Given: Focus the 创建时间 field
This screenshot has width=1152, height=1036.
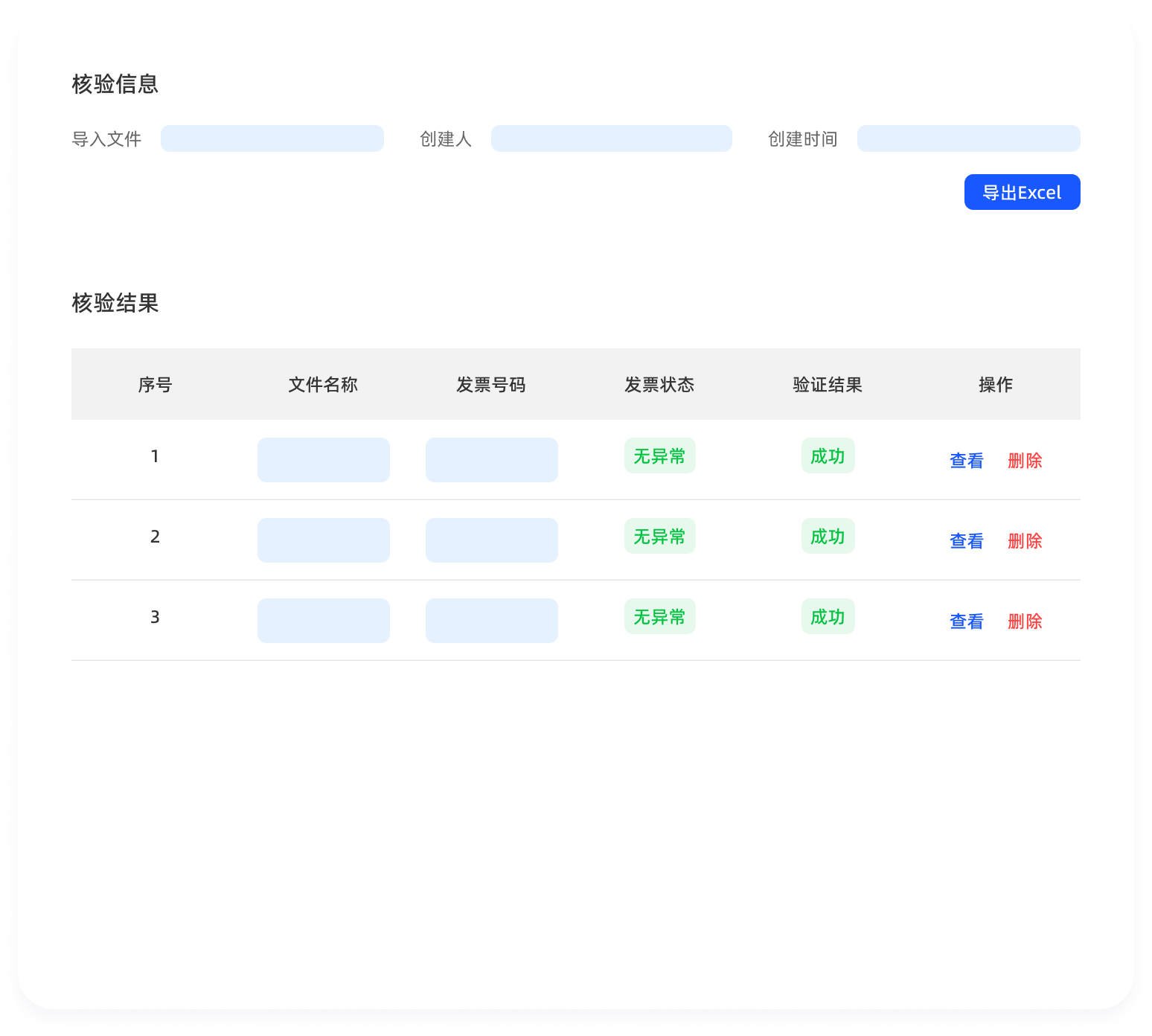Looking at the screenshot, I should [x=968, y=138].
